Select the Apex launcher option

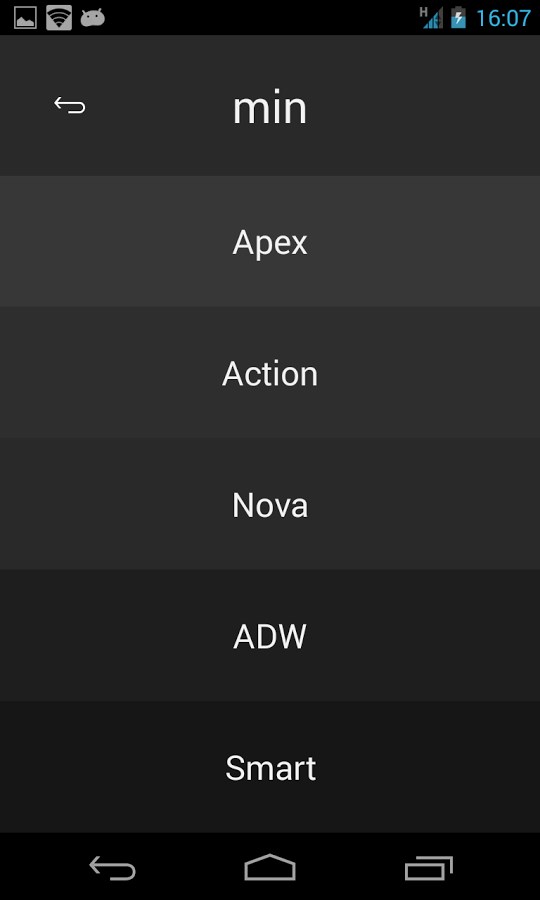(270, 241)
